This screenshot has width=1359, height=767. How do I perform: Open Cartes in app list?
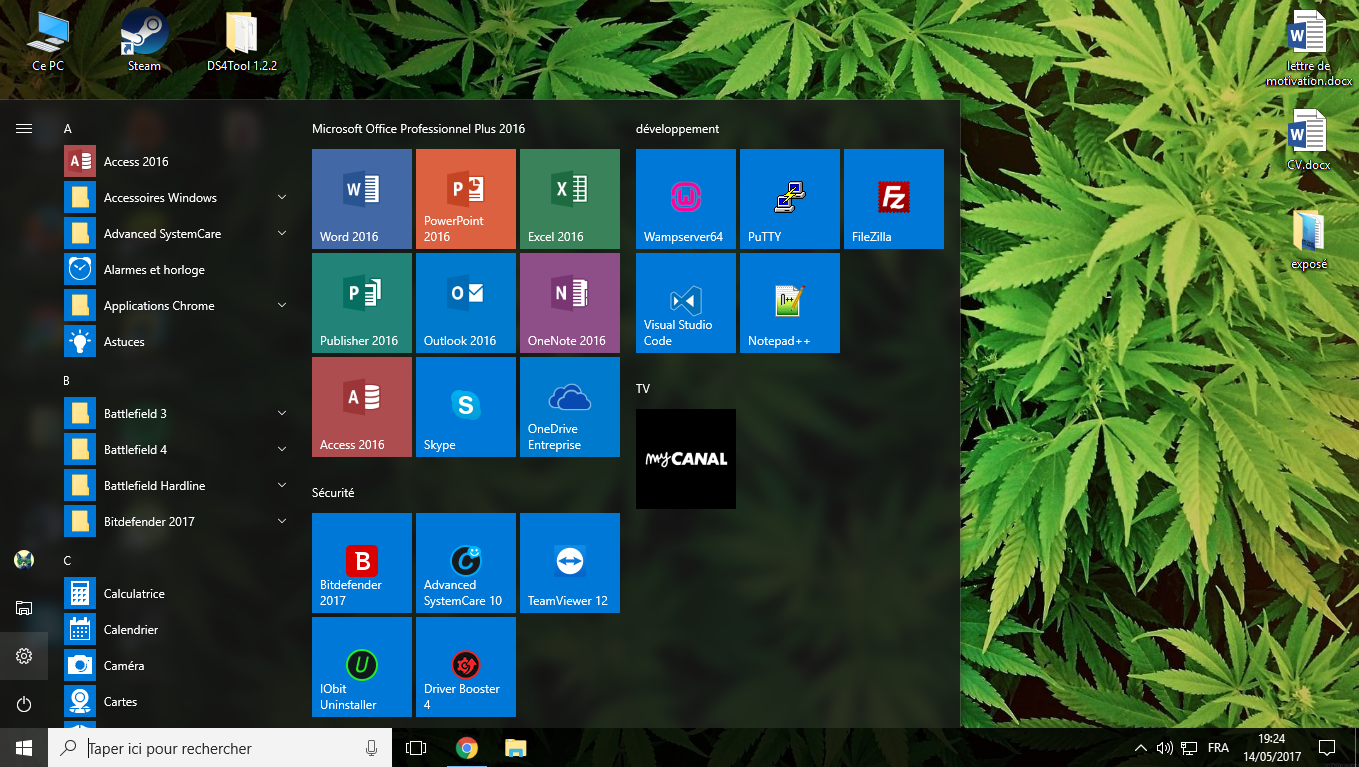click(x=176, y=701)
